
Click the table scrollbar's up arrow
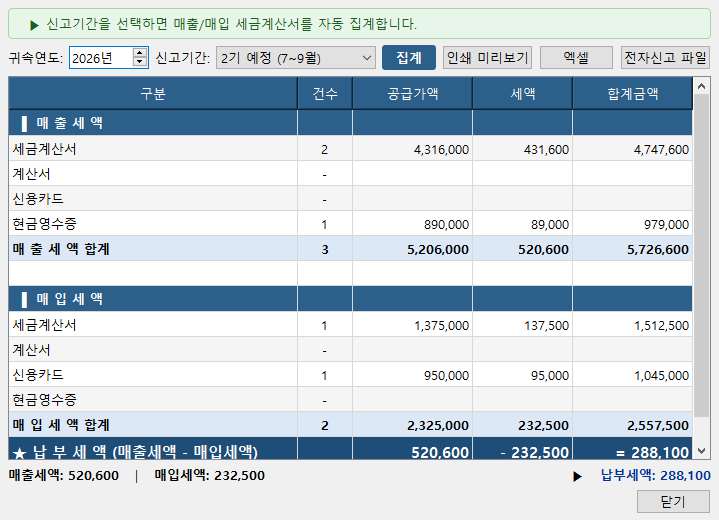[x=701, y=86]
